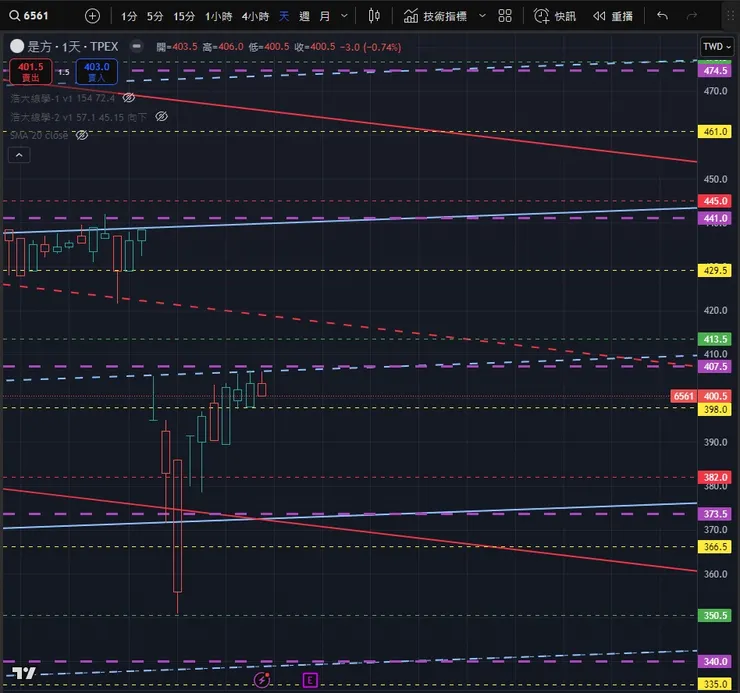Image resolution: width=740 pixels, height=693 pixels.
Task: Click the 1.5 spread value
Action: pos(64,72)
